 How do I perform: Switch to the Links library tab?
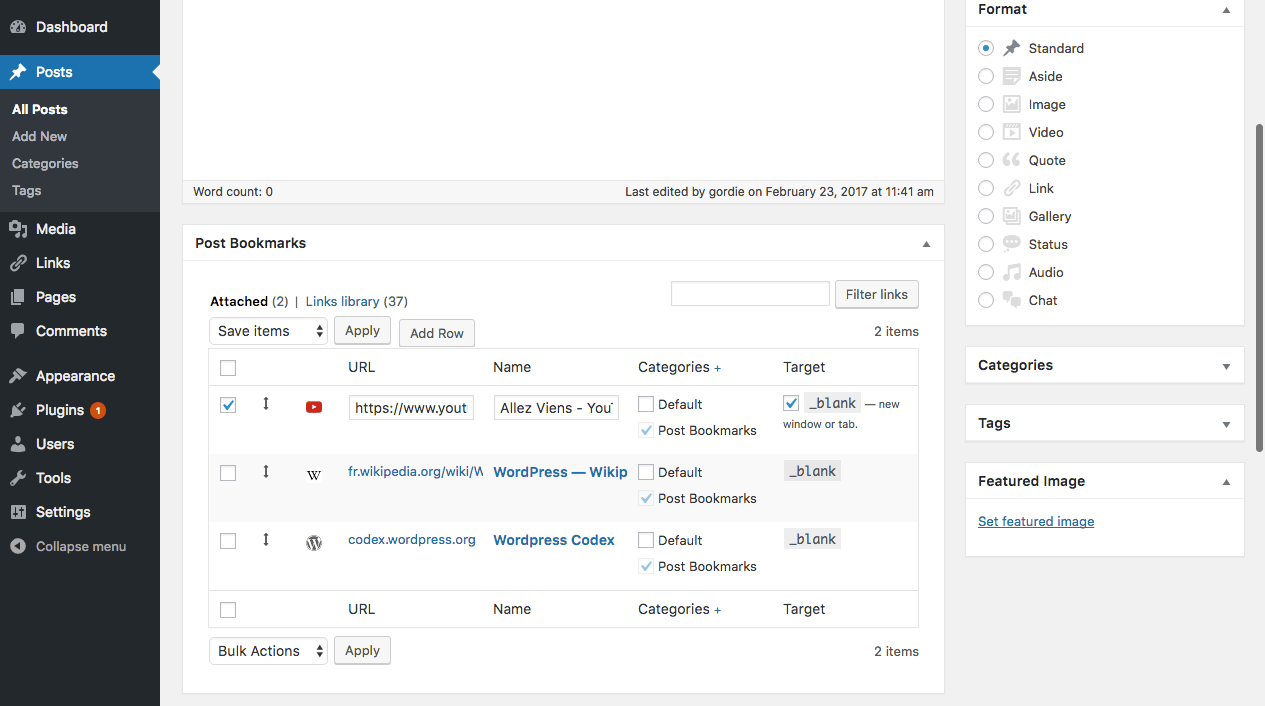[x=342, y=301]
